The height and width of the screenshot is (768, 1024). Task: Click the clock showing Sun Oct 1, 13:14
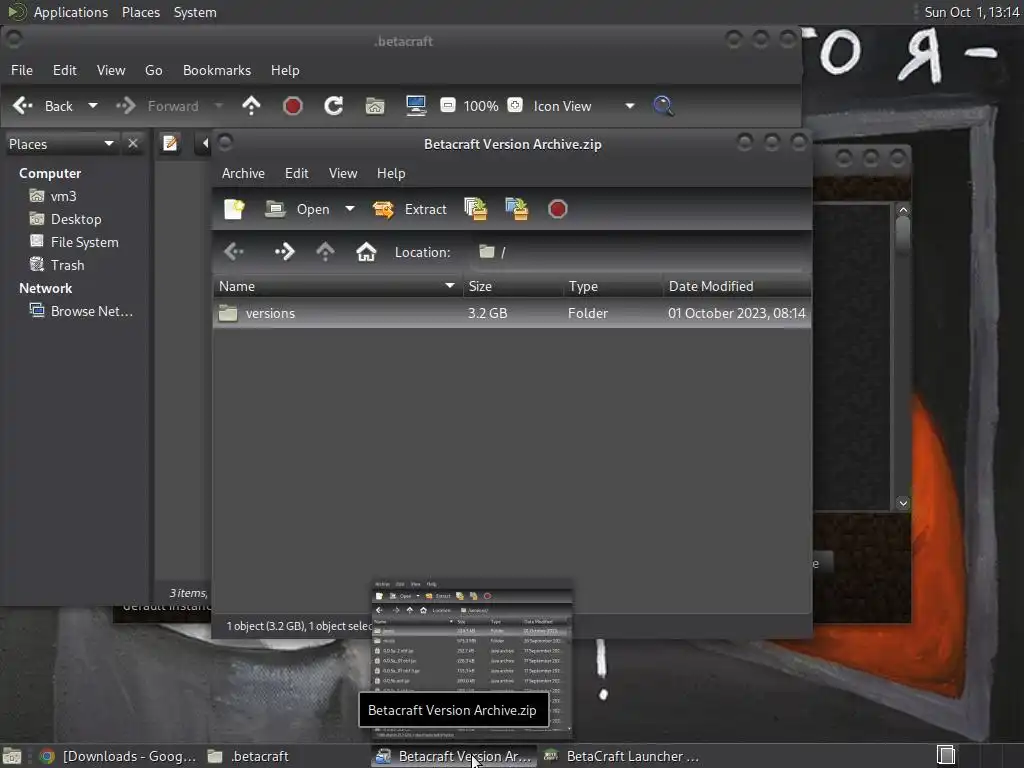(972, 12)
